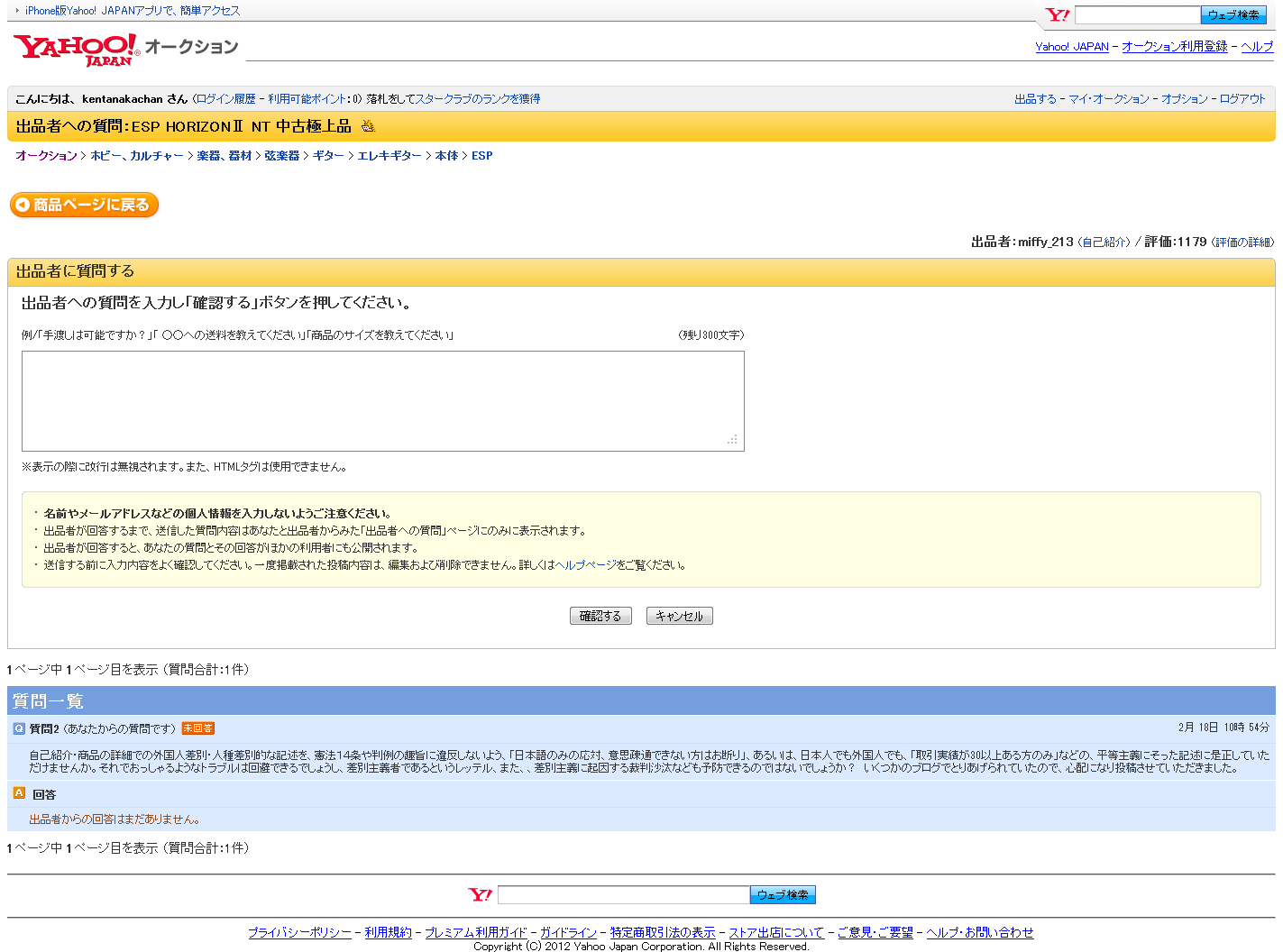This screenshot has width=1283, height=952.
Task: Click the icon next to the ESP HORIZON II title
Action: (368, 126)
